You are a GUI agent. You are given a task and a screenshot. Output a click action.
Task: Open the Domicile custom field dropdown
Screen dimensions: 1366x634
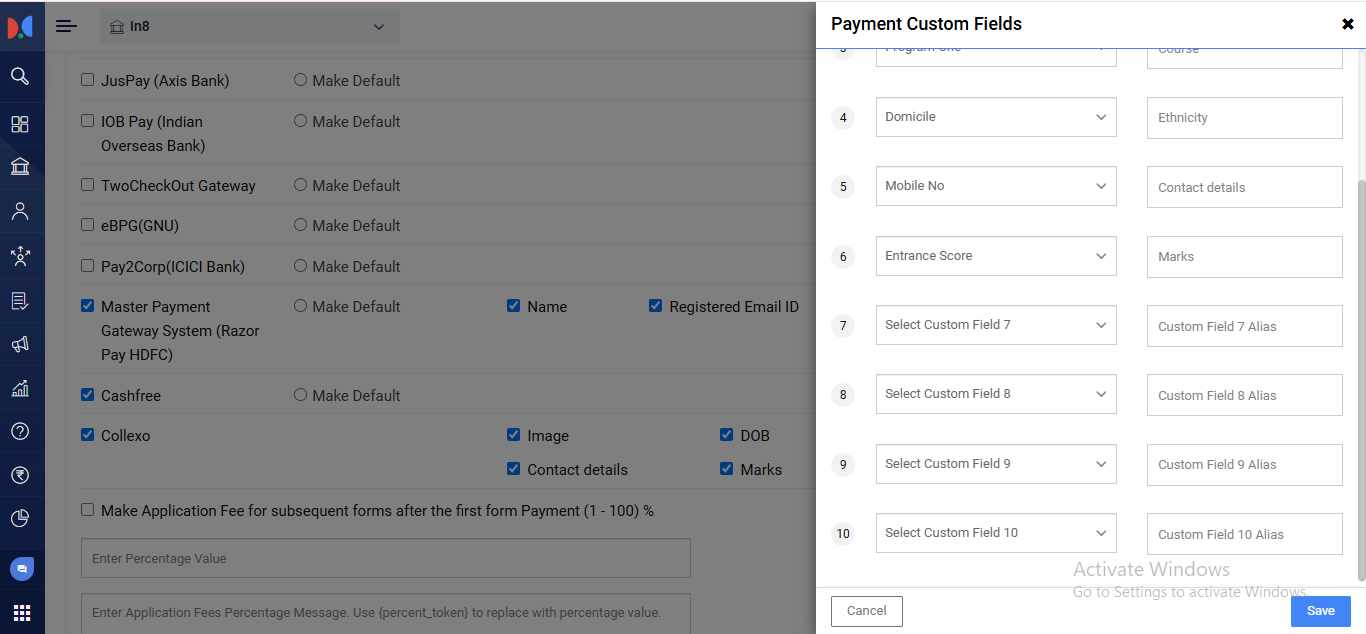pos(995,117)
